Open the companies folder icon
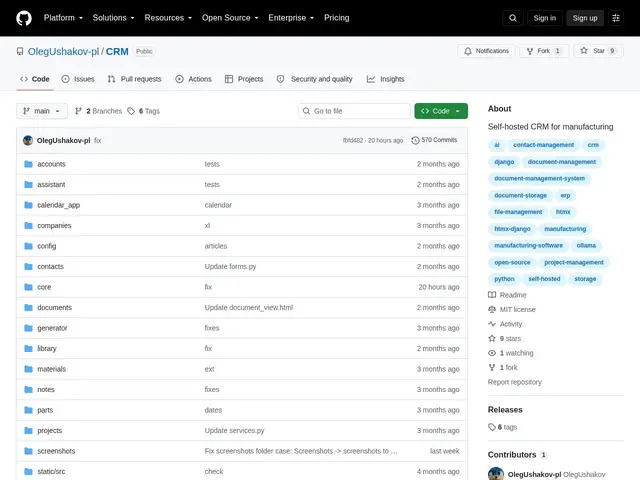This screenshot has height=480, width=640. click(x=28, y=225)
